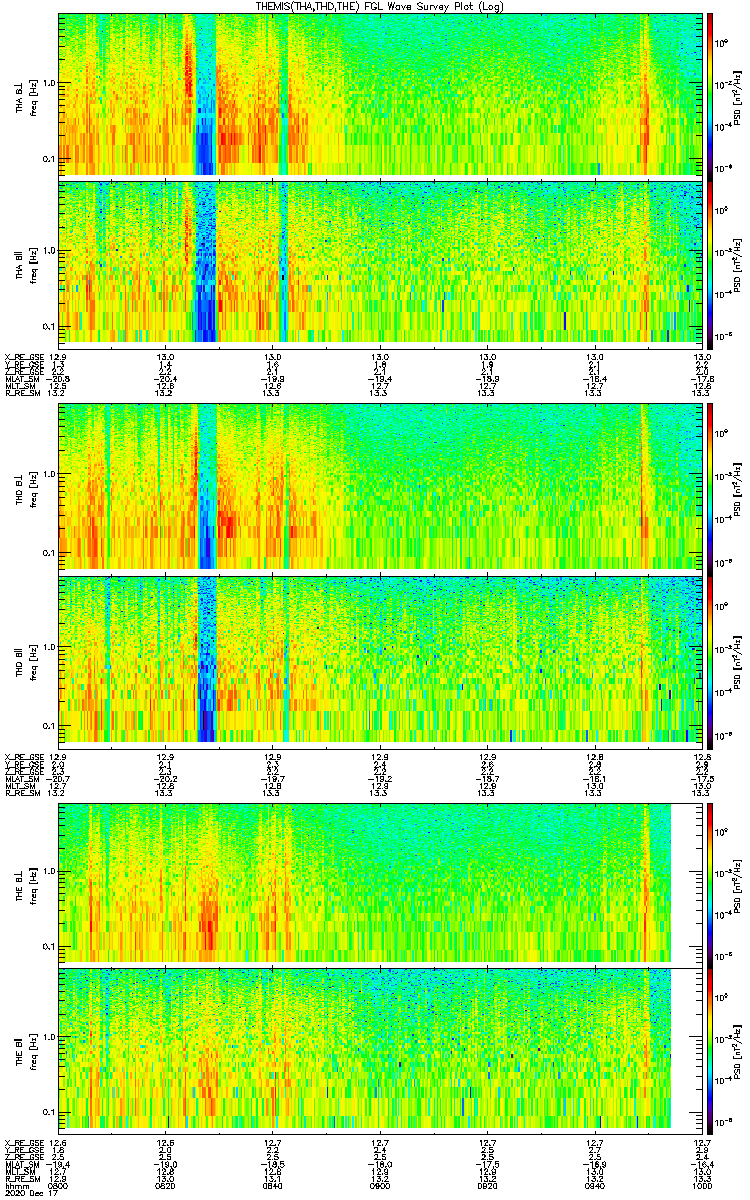The image size is (750, 1200).
Task: Click the '1.0' frequency tick of THD B-perpendicular panel
Action: (48, 474)
